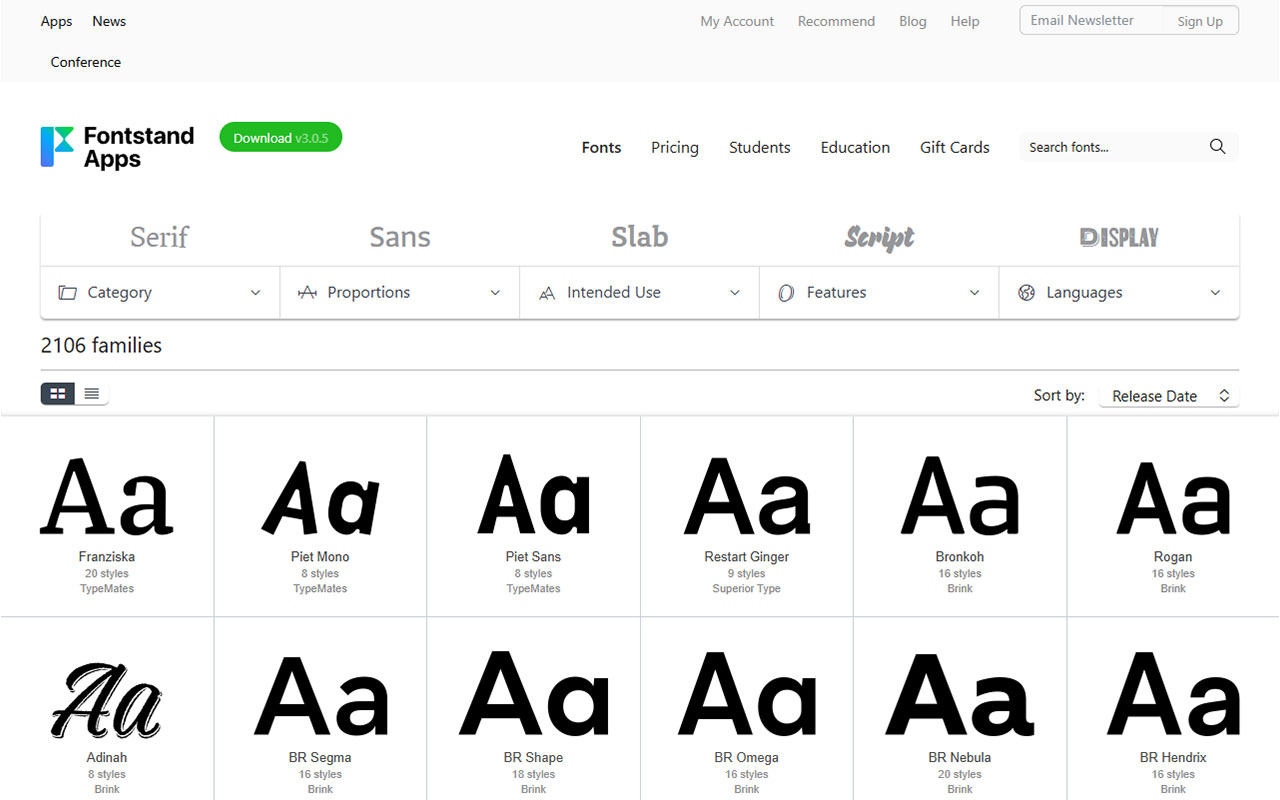Click the TypeMates foundry under Piet Mono

[x=320, y=589]
